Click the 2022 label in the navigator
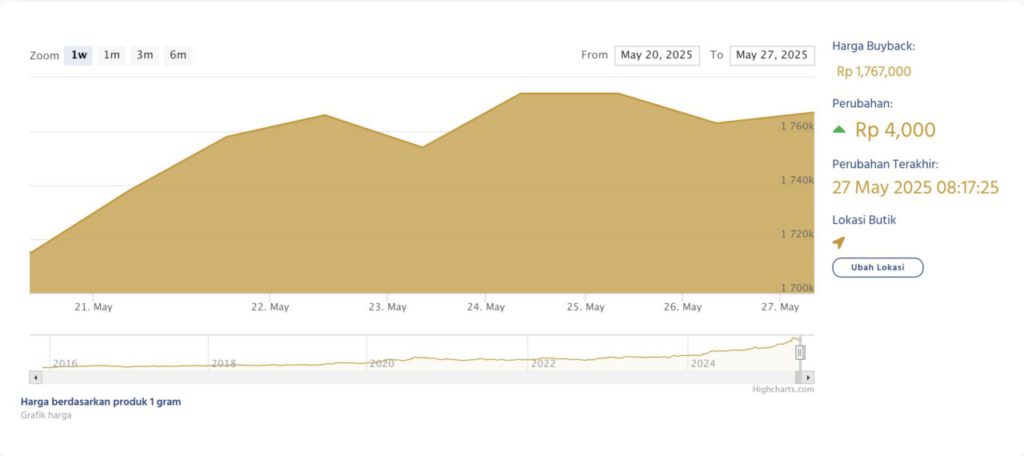 [543, 364]
